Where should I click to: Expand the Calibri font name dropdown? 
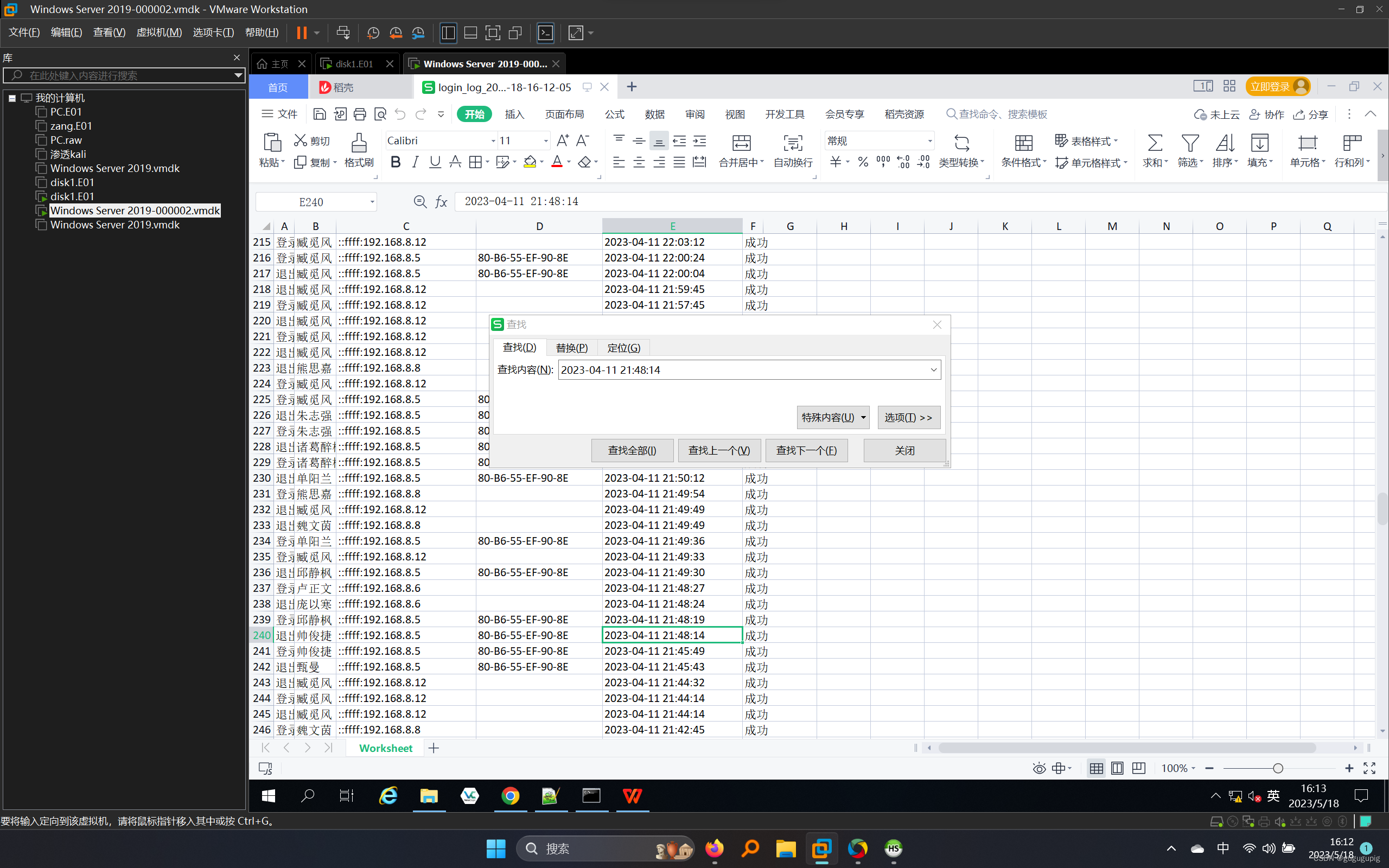point(493,141)
